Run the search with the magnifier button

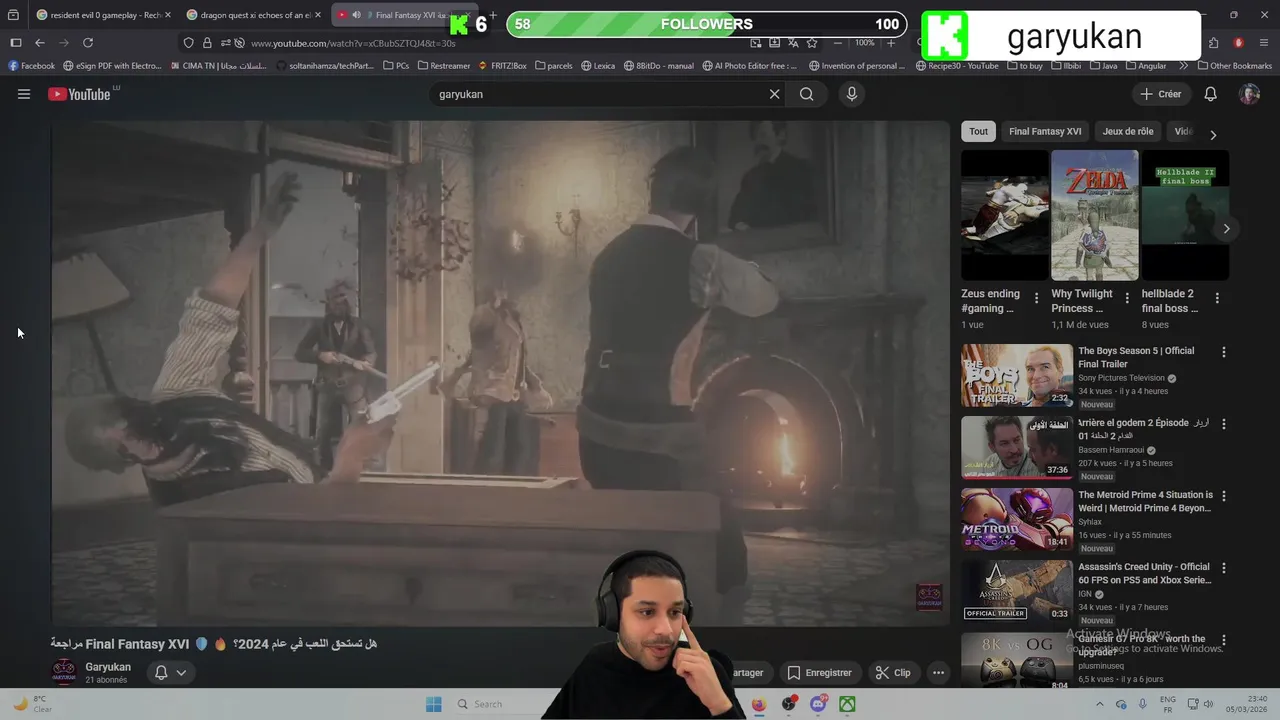click(806, 94)
